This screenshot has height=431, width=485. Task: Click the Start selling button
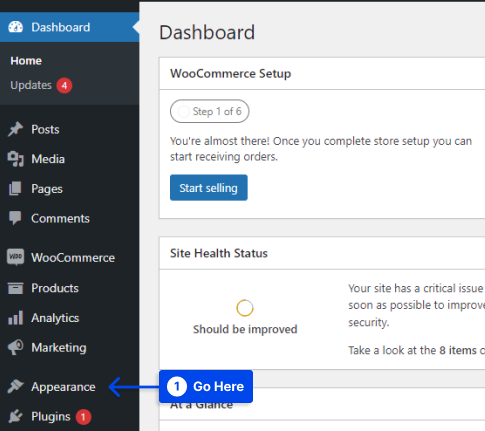point(209,188)
